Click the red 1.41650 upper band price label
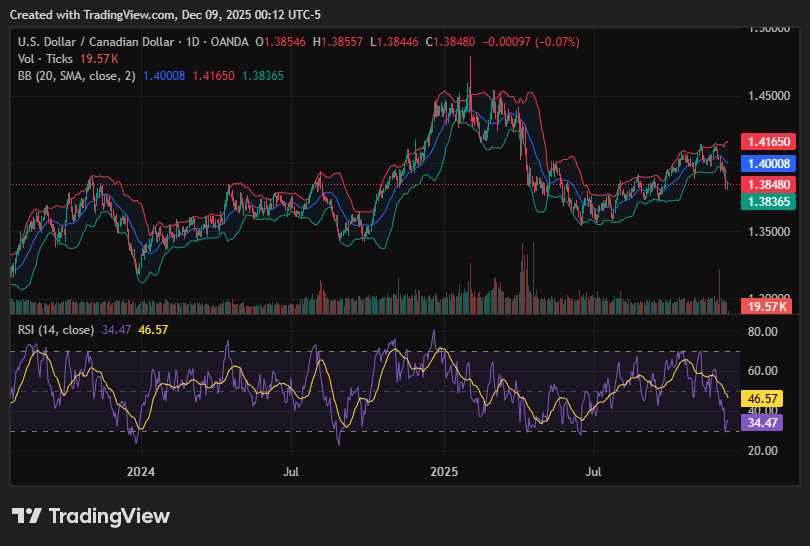The height and width of the screenshot is (546, 810). 765,143
